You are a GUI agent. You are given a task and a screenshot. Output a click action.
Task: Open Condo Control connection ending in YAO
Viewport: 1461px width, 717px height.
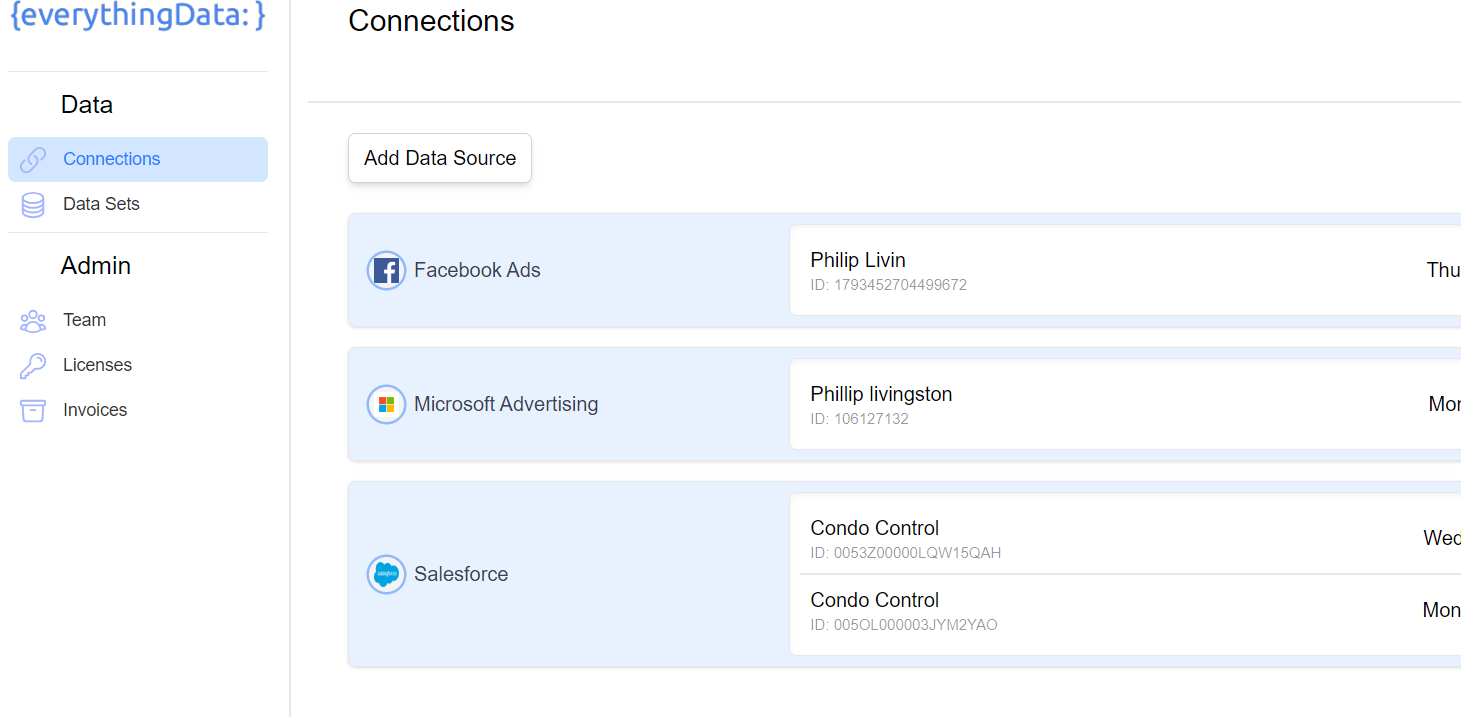tap(875, 601)
